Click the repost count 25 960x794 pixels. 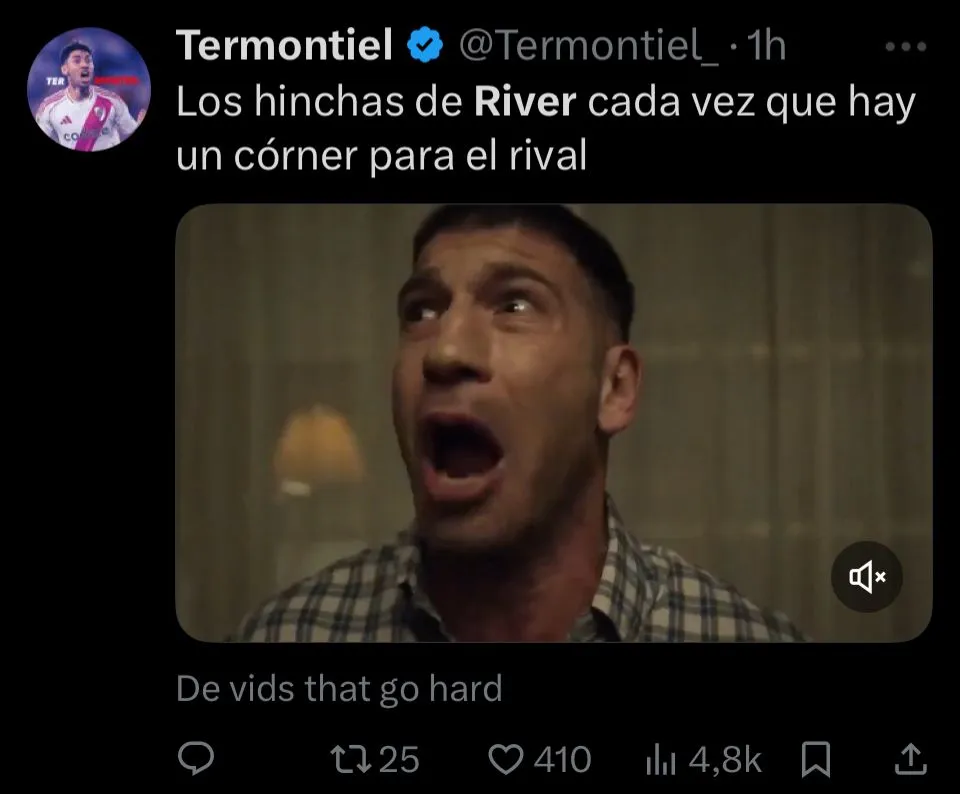pyautogui.click(x=399, y=760)
